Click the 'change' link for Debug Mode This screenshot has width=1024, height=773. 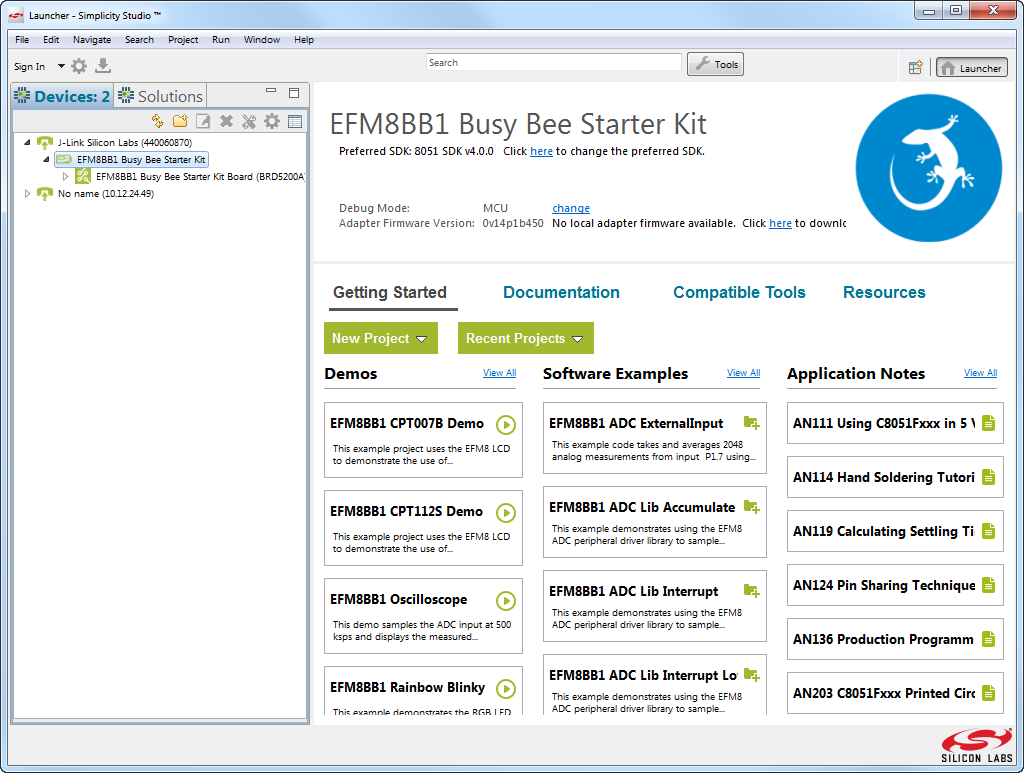tap(570, 208)
